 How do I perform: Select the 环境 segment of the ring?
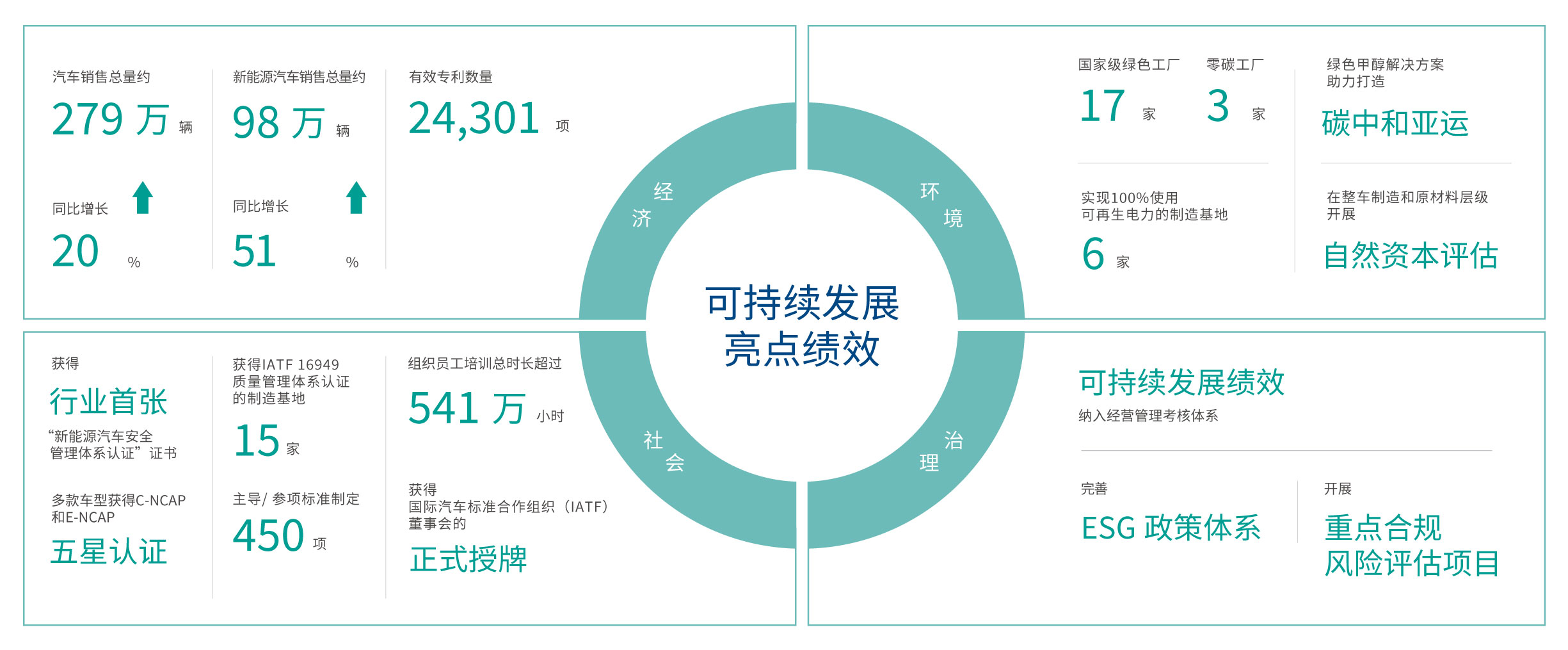[941, 205]
